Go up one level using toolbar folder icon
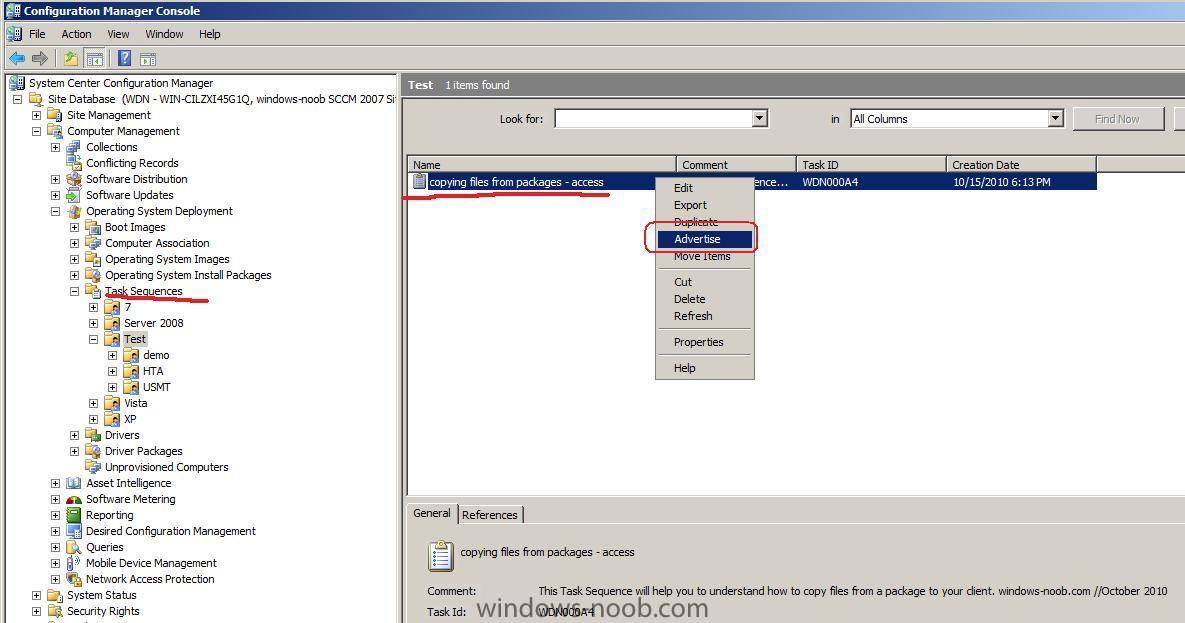 tap(70, 58)
